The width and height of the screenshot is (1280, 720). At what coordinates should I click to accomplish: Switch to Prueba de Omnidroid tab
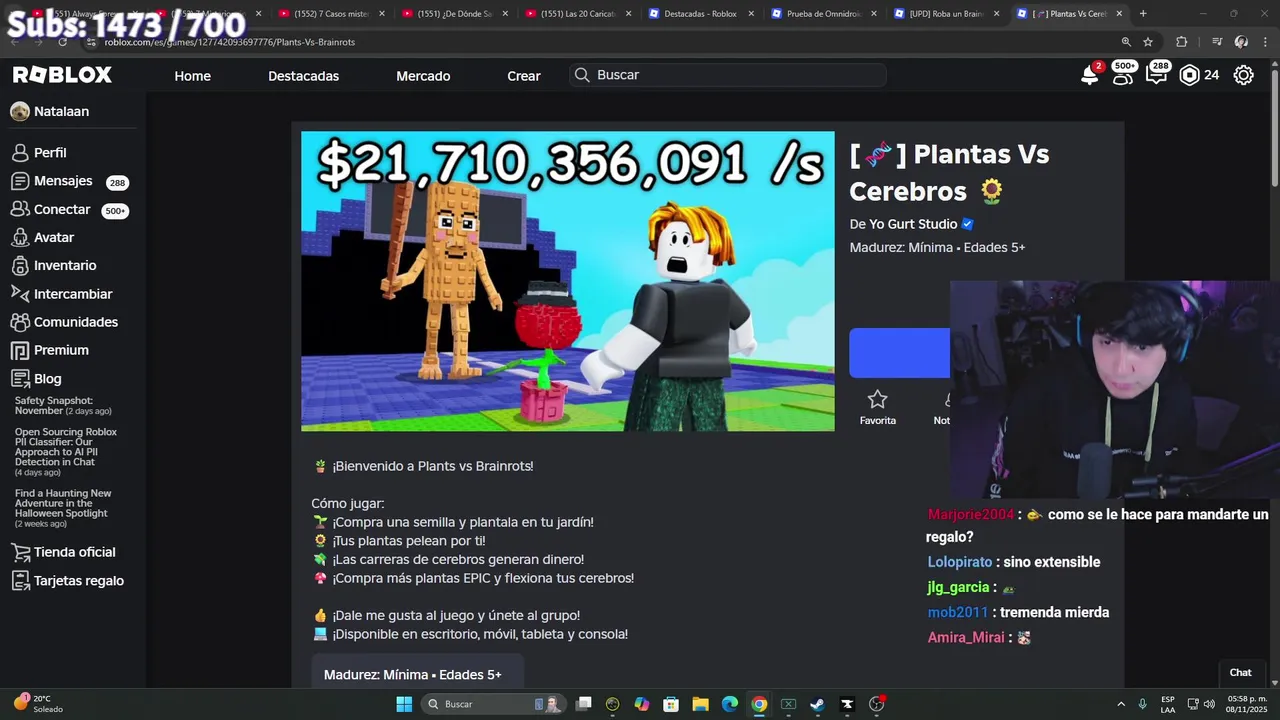click(x=825, y=13)
